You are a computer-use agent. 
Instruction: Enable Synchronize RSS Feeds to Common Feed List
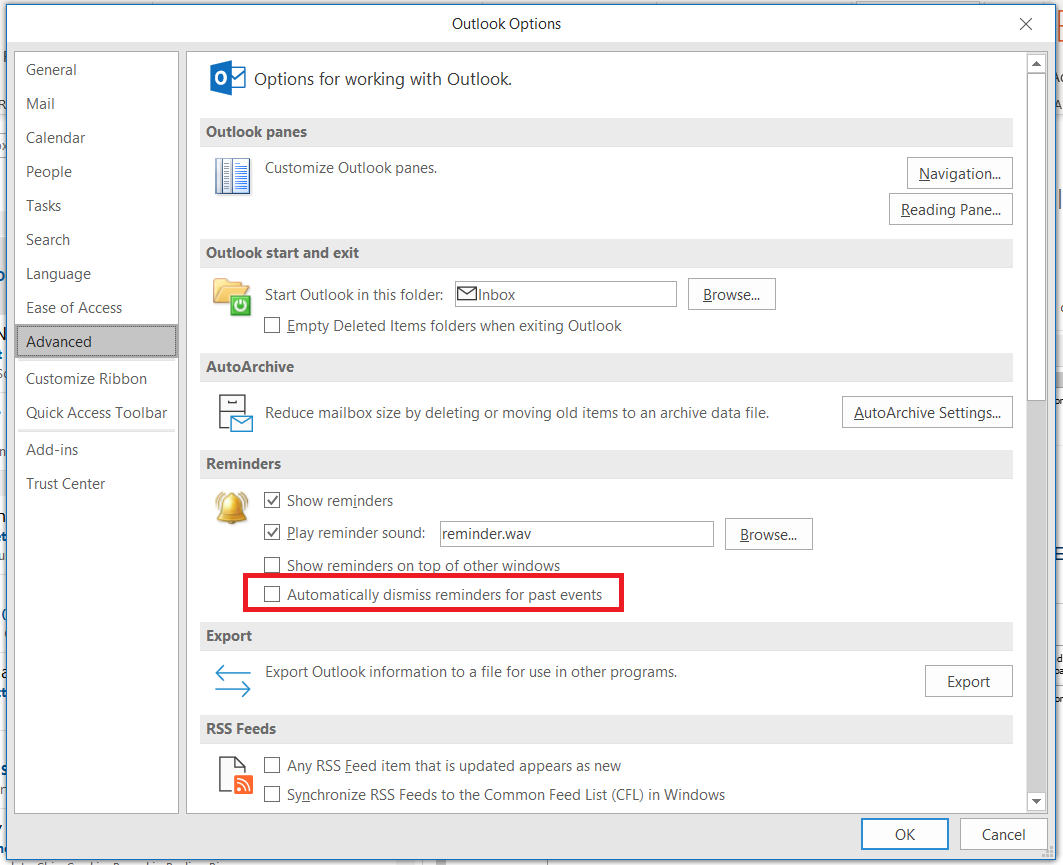coord(272,794)
